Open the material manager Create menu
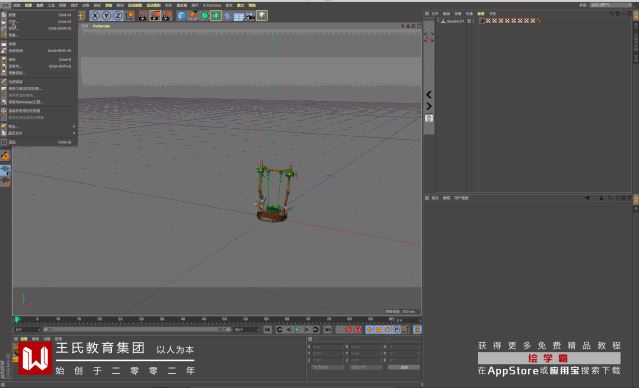The width and height of the screenshot is (639, 388). pyautogui.click(x=24, y=339)
